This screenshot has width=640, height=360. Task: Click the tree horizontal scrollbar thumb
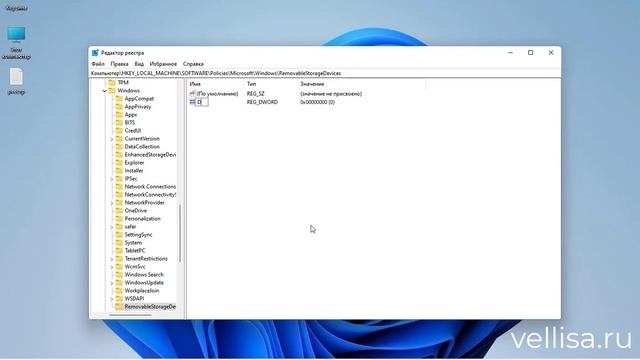click(x=130, y=315)
